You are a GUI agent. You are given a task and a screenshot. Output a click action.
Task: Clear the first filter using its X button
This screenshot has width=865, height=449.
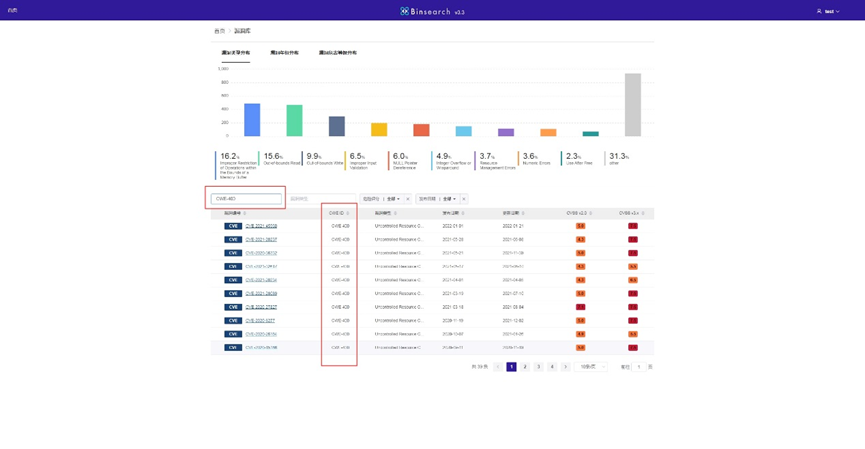(408, 199)
